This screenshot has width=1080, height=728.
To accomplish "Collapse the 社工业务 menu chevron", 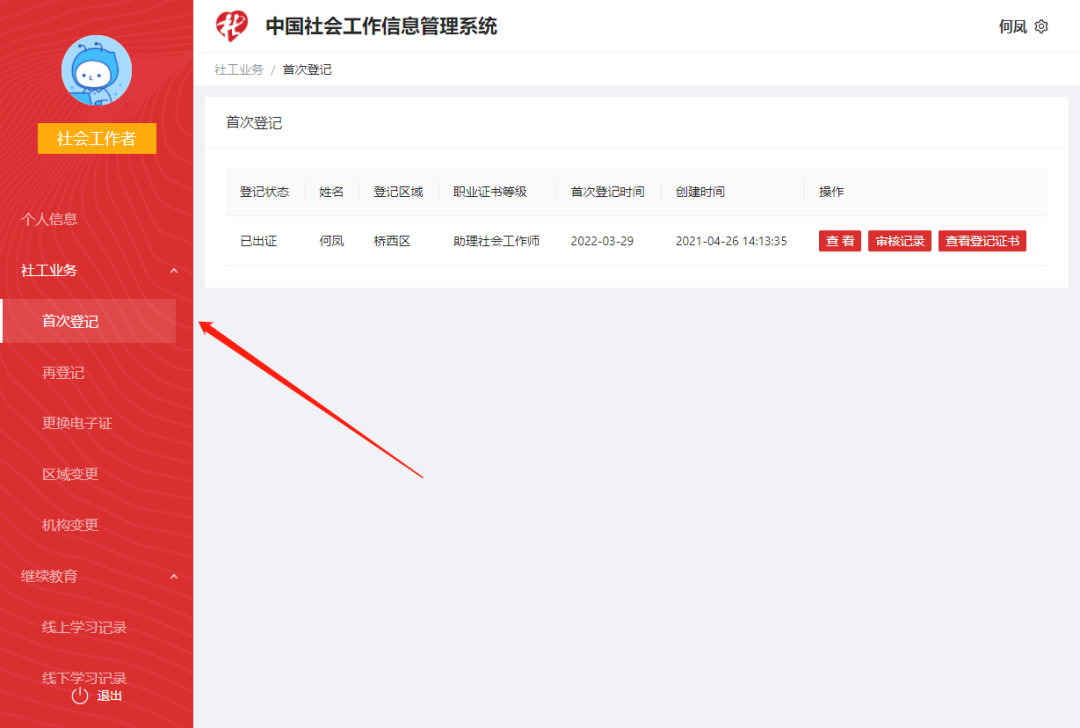I will pyautogui.click(x=174, y=270).
